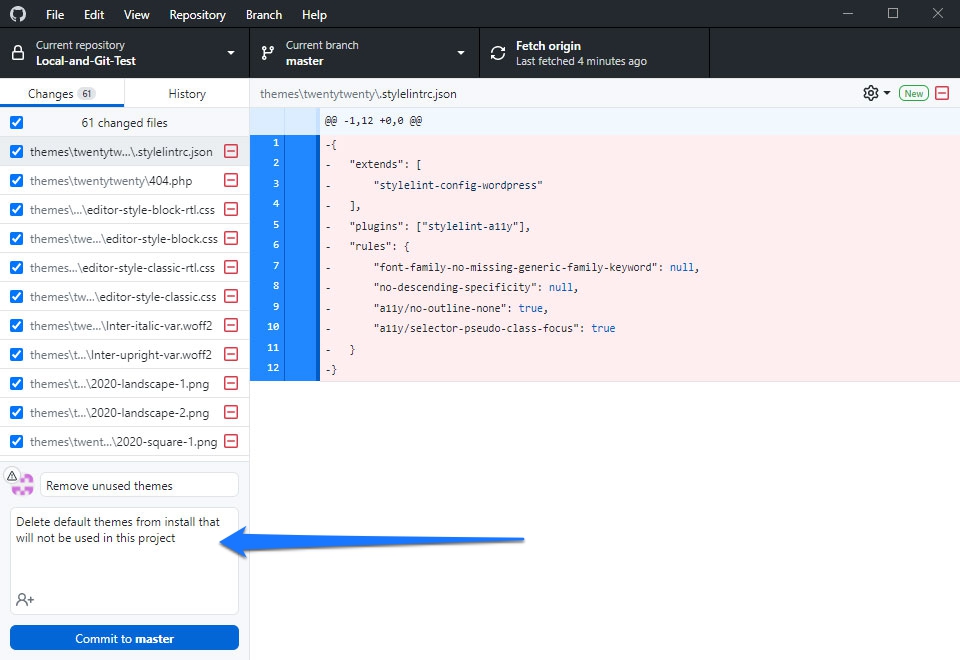Toggle the 61 changed files select-all checkbox
This screenshot has height=660, width=960.
coord(17,122)
